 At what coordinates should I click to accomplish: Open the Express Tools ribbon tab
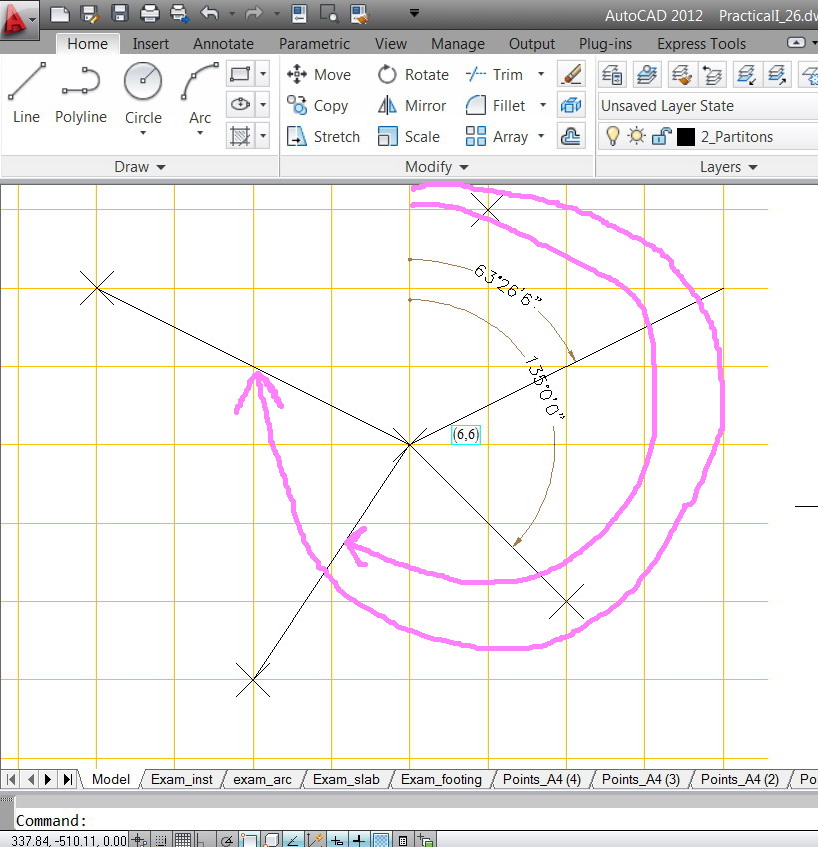click(x=701, y=44)
